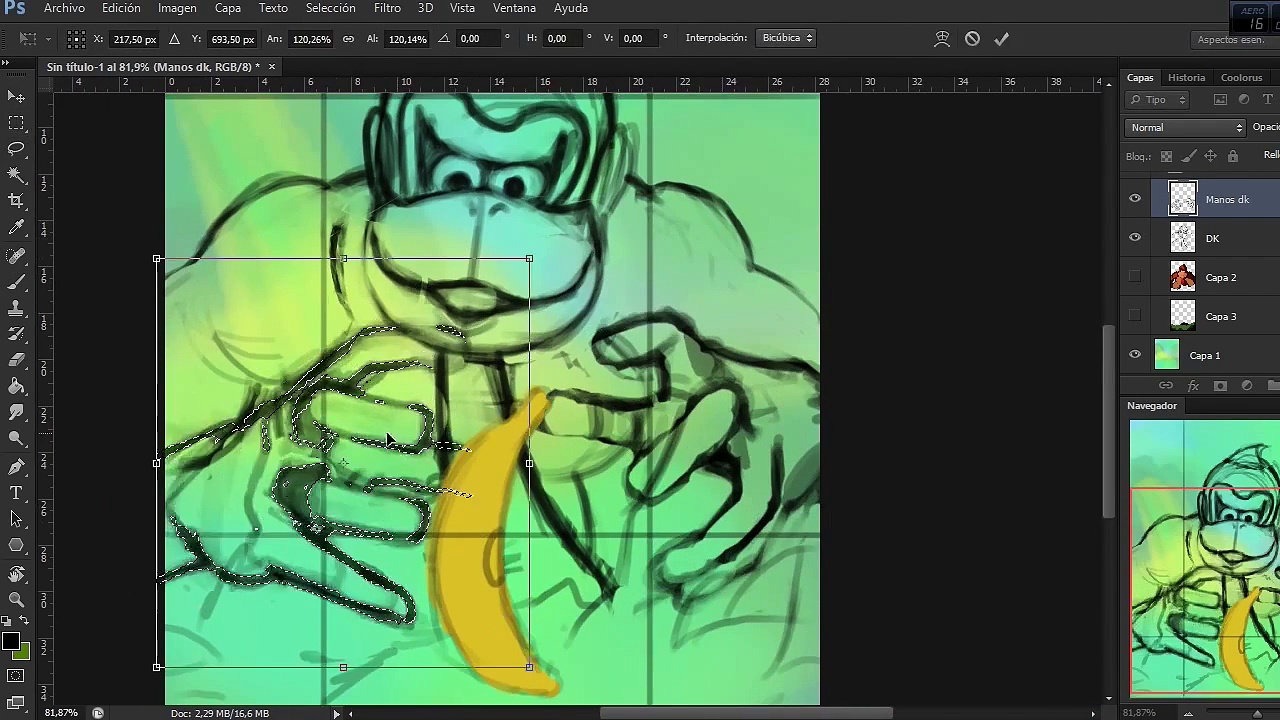
Task: Click the rotation angle input field
Action: pos(478,39)
